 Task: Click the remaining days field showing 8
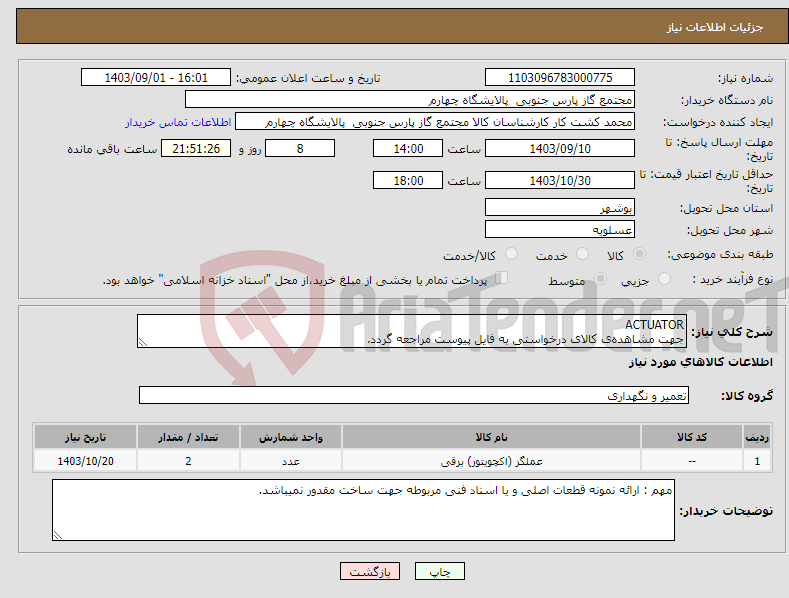click(x=300, y=148)
